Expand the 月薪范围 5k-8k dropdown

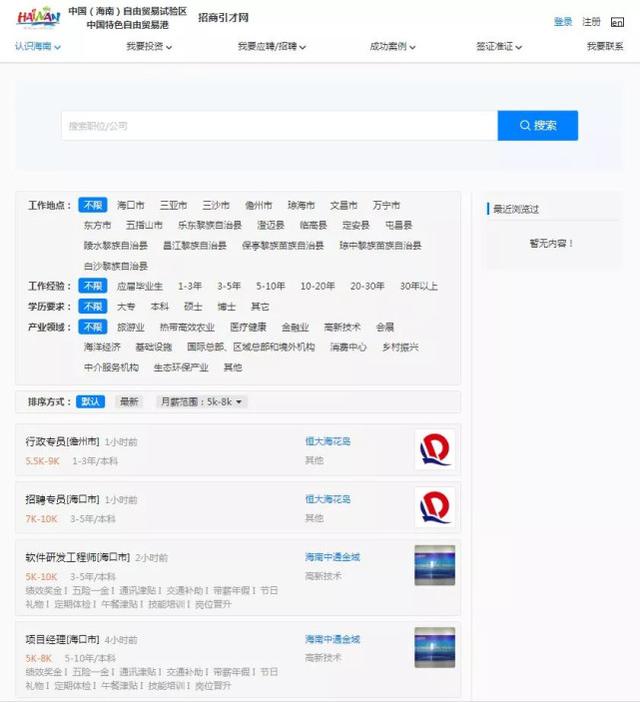click(x=201, y=402)
